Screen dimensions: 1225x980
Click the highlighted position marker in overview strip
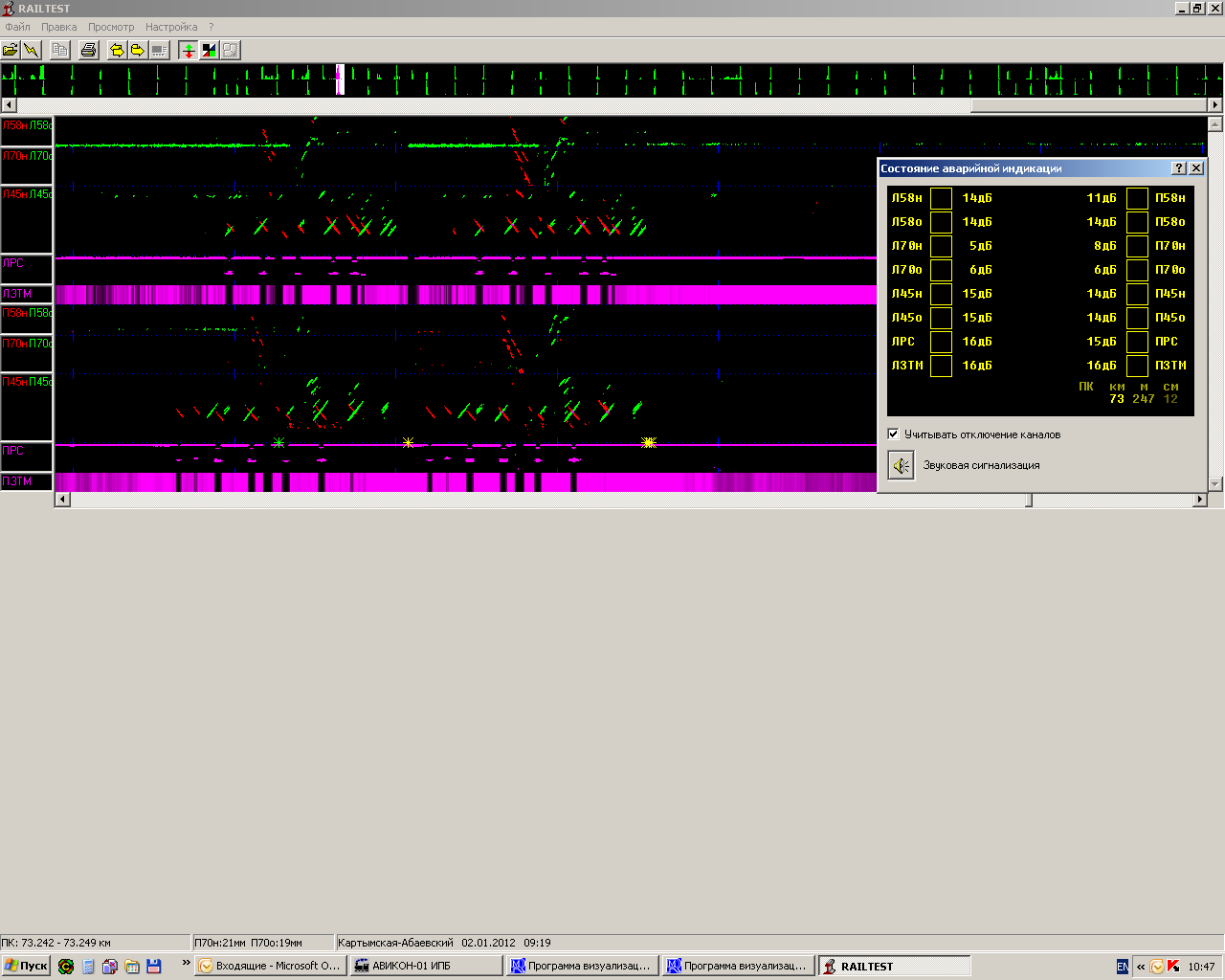(340, 80)
